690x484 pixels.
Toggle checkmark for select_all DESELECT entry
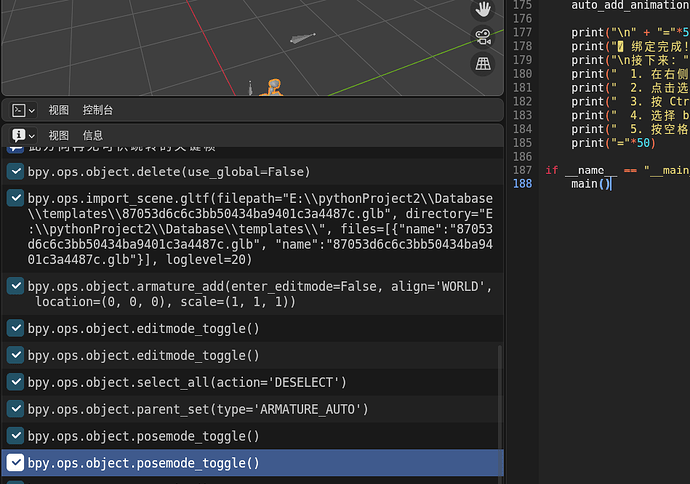pos(15,382)
